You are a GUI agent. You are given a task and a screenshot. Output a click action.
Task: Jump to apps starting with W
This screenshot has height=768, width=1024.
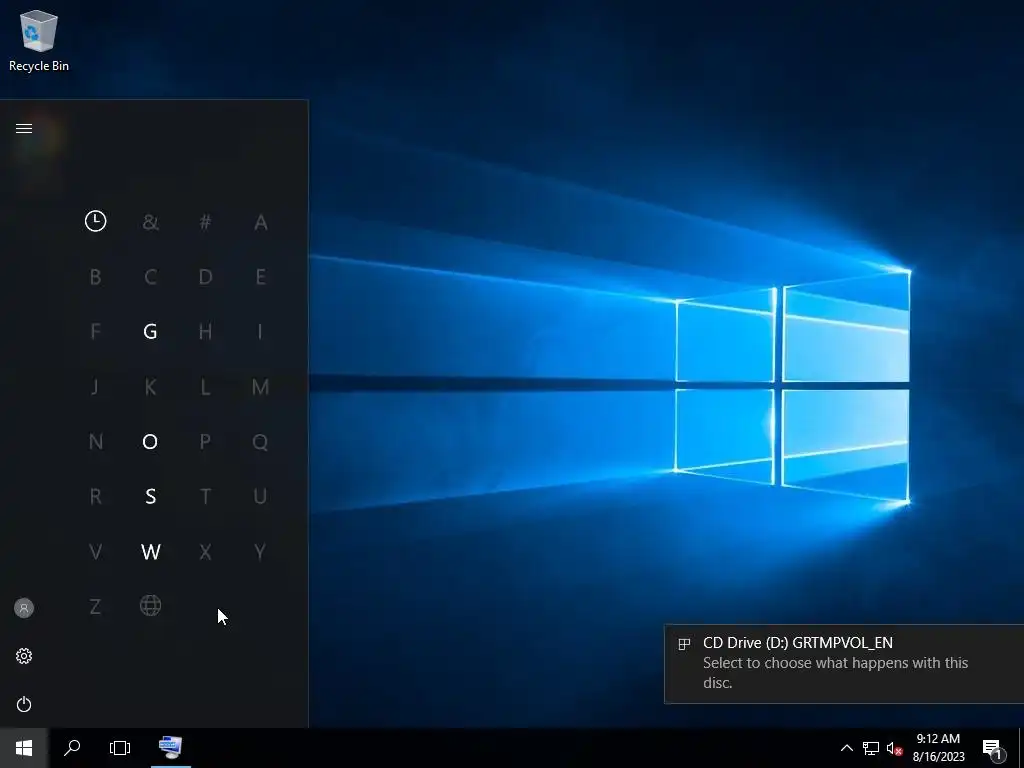(x=150, y=552)
